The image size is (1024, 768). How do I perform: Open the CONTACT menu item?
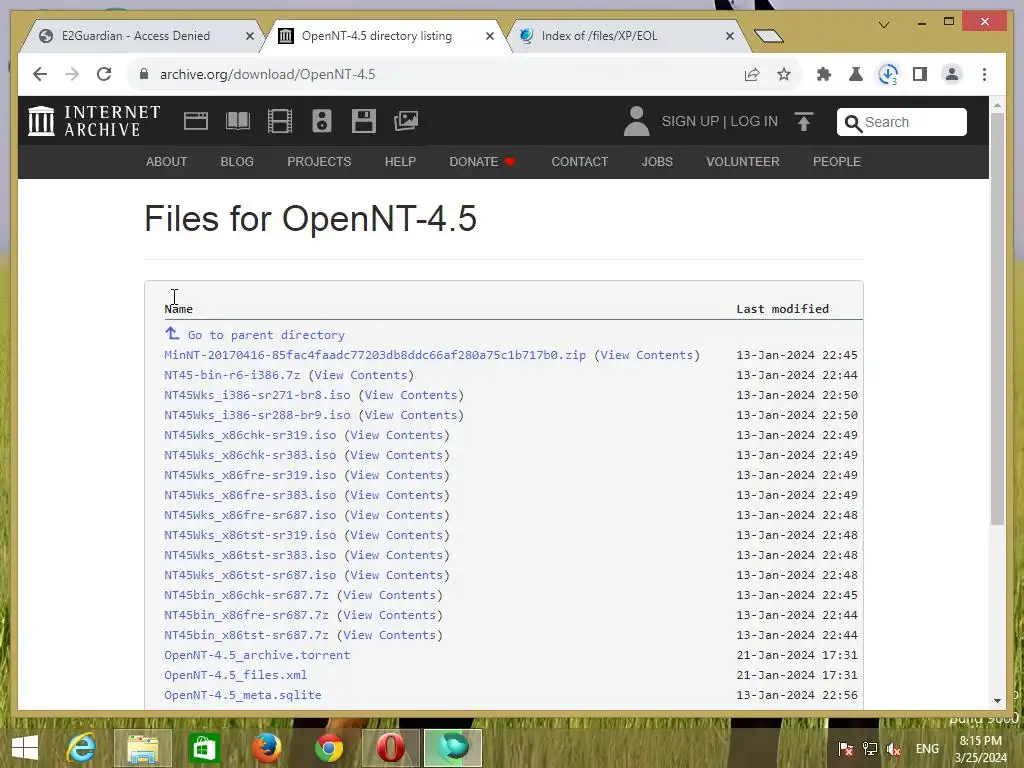click(579, 162)
